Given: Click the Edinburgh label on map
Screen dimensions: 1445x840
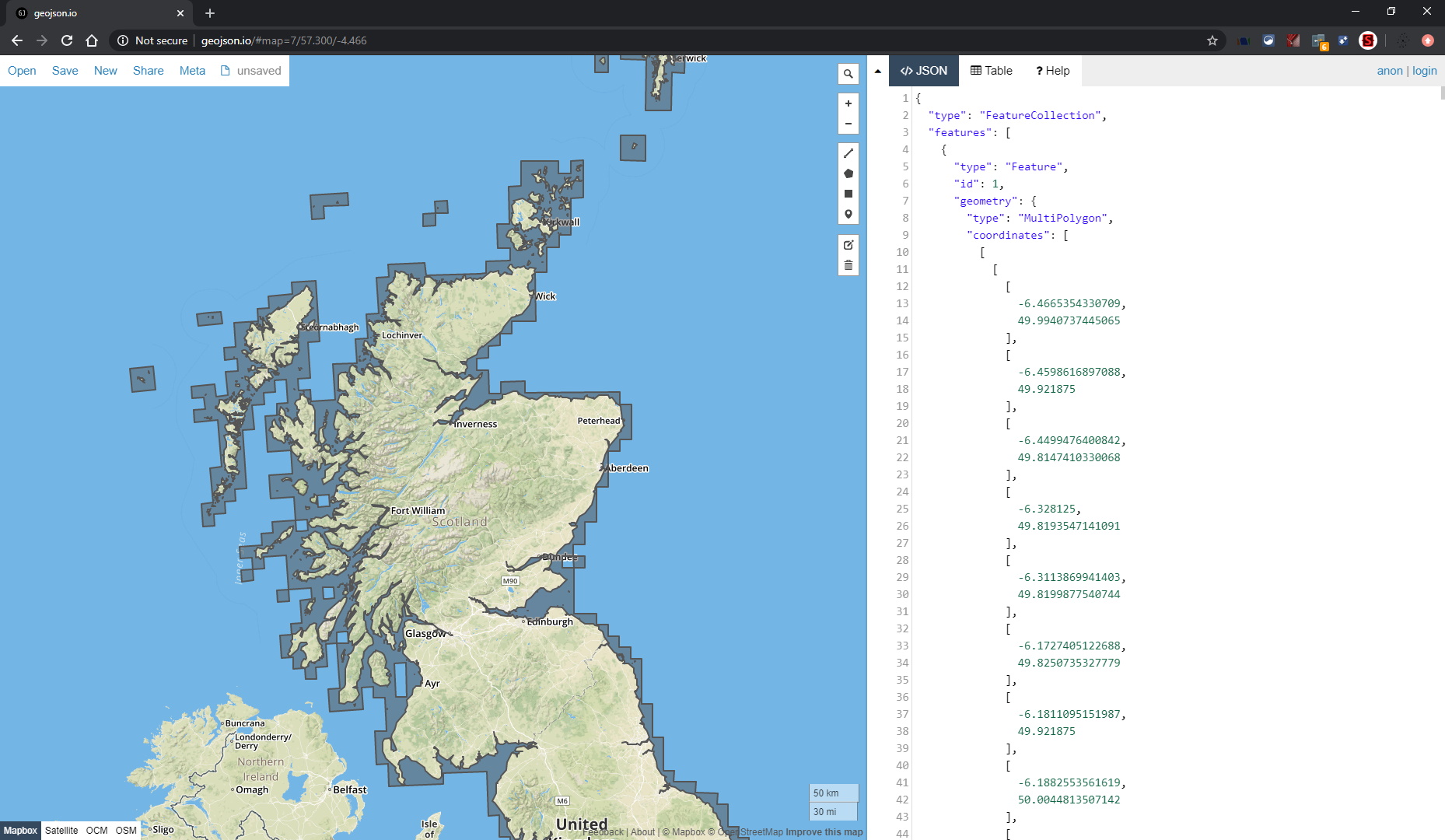Looking at the screenshot, I should tap(550, 621).
